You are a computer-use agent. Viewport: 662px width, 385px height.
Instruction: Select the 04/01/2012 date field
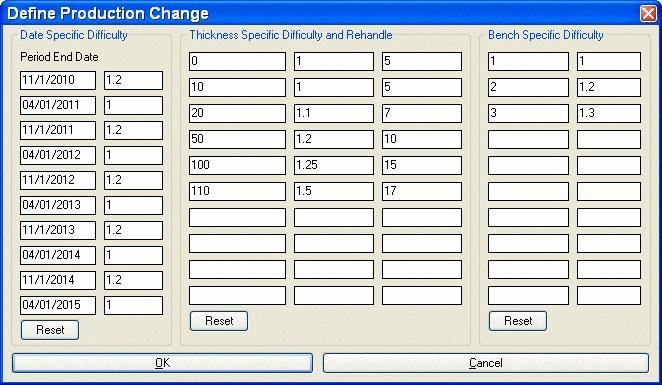click(58, 155)
